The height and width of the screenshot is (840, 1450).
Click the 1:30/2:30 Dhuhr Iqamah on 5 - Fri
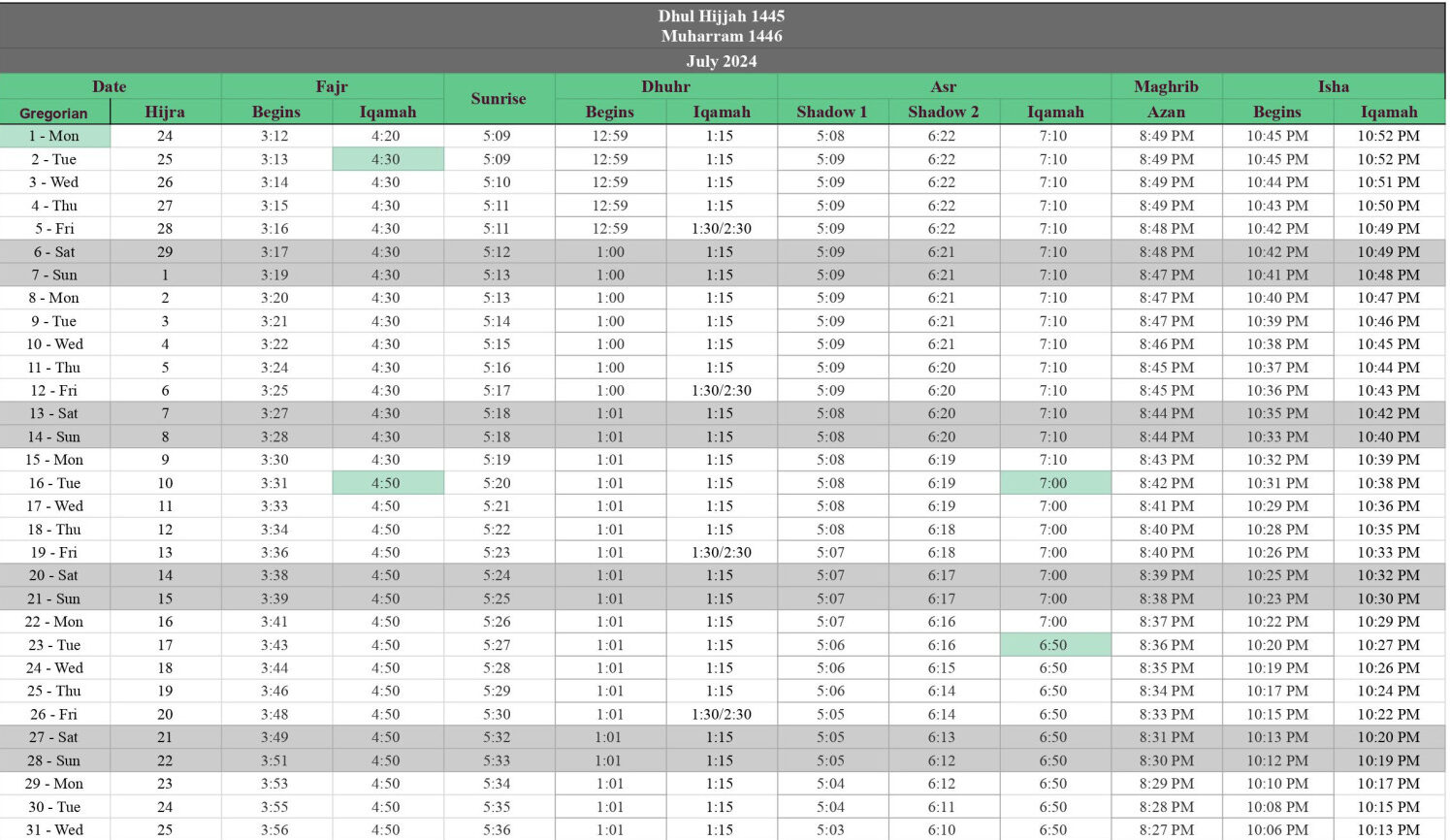722,229
